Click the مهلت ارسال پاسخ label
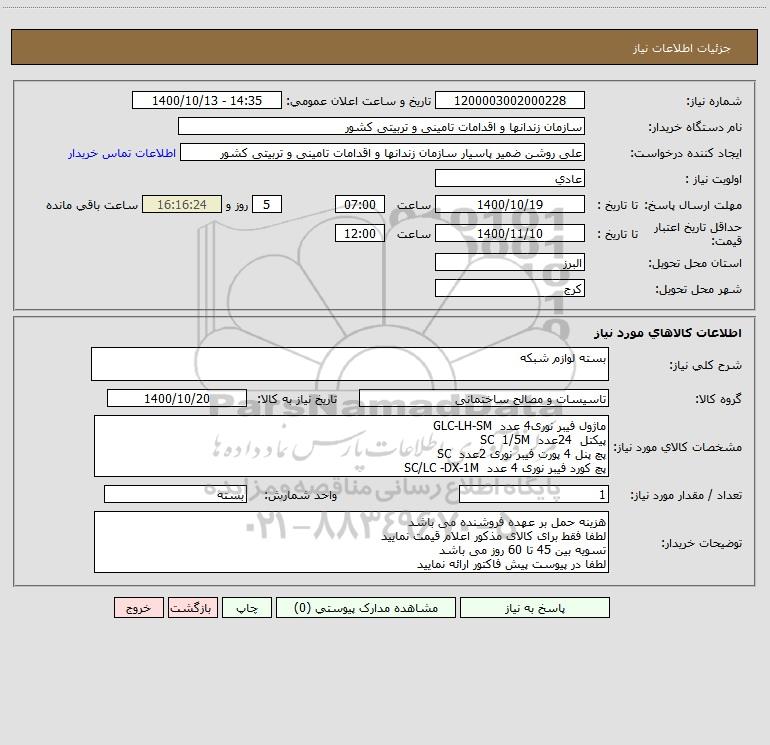This screenshot has width=770, height=745. coord(693,205)
